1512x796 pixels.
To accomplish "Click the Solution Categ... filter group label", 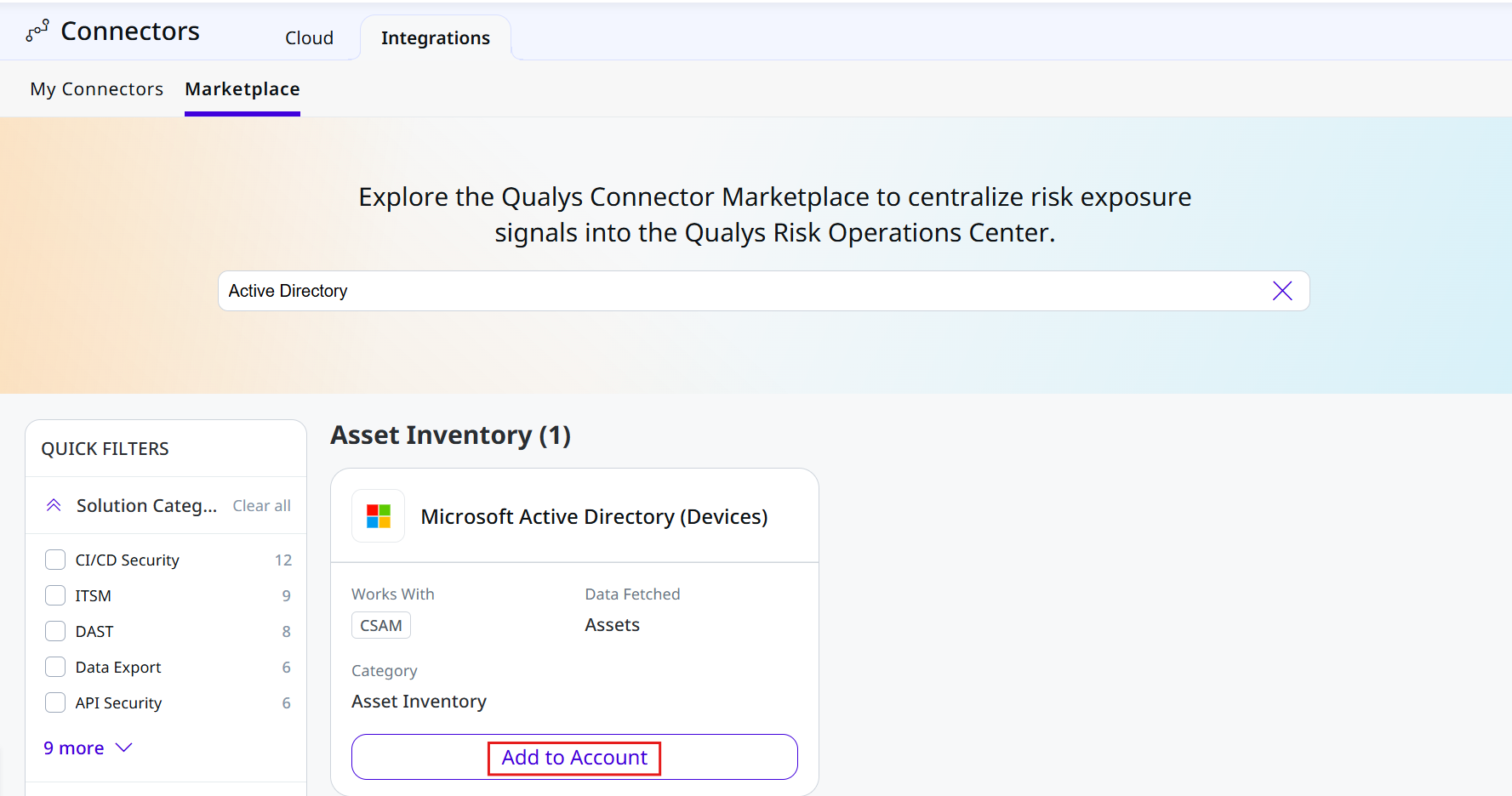I will coord(146,506).
